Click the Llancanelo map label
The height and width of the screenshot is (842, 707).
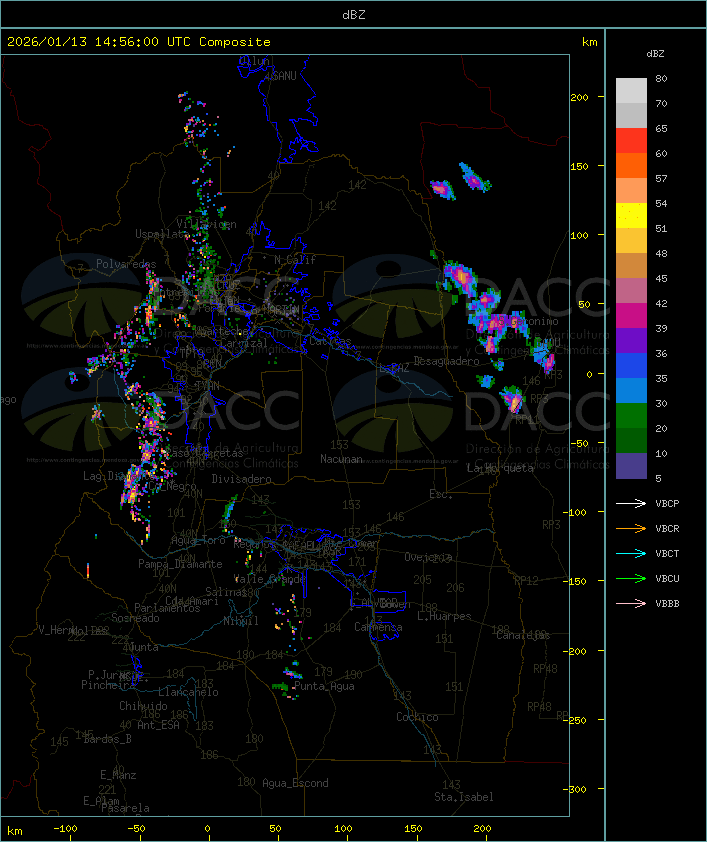tap(188, 692)
